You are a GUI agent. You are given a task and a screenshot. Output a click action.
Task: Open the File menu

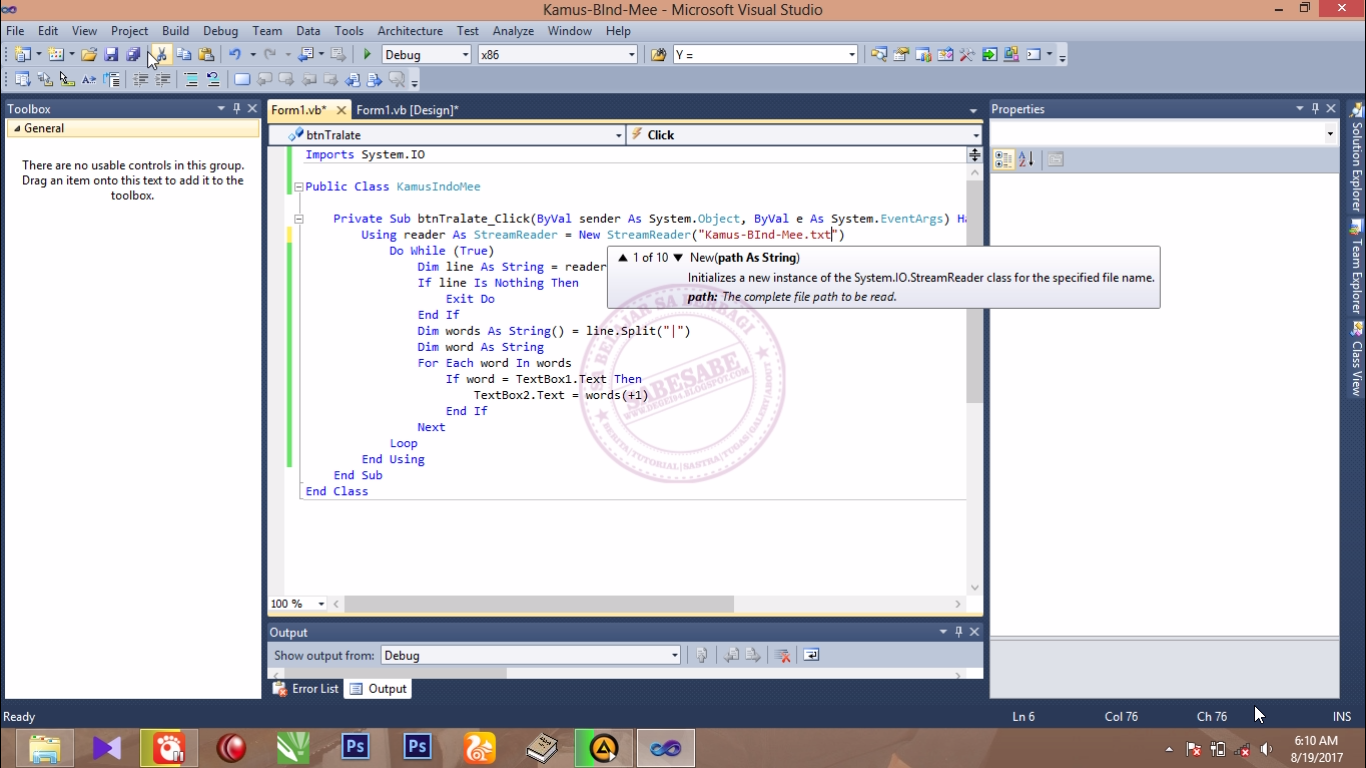coord(15,31)
